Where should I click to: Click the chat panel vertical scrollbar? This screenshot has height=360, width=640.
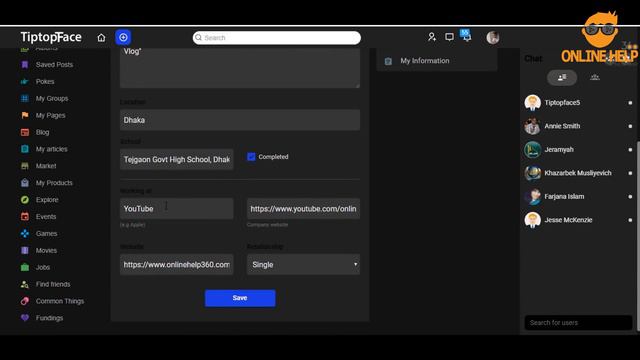point(638,236)
